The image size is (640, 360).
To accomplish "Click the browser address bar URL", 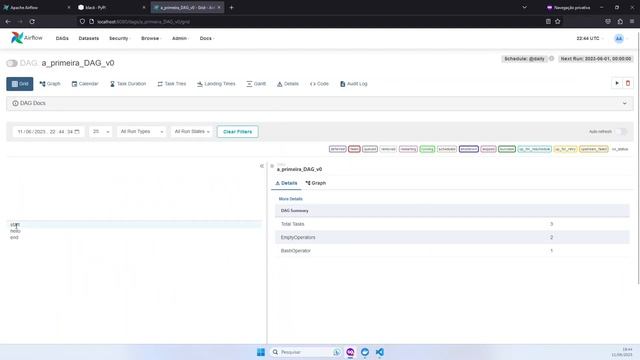I will coord(144,22).
